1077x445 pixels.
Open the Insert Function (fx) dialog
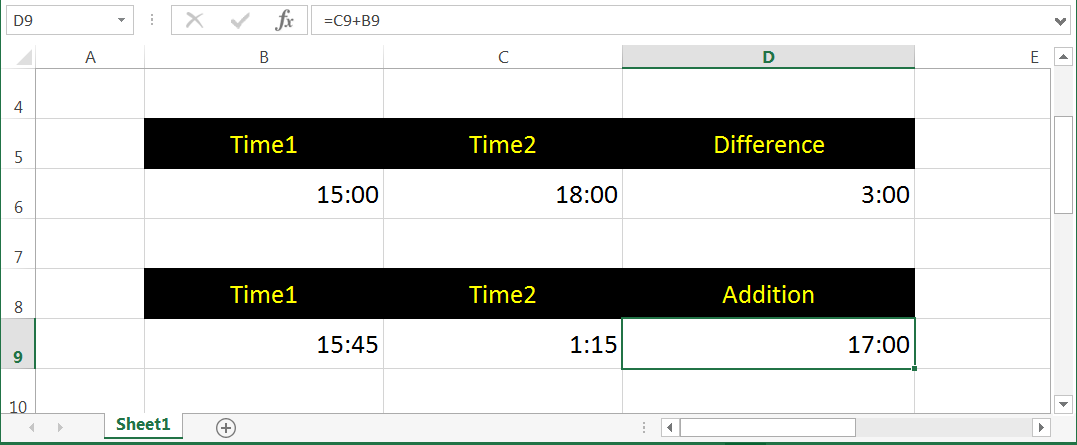click(285, 20)
